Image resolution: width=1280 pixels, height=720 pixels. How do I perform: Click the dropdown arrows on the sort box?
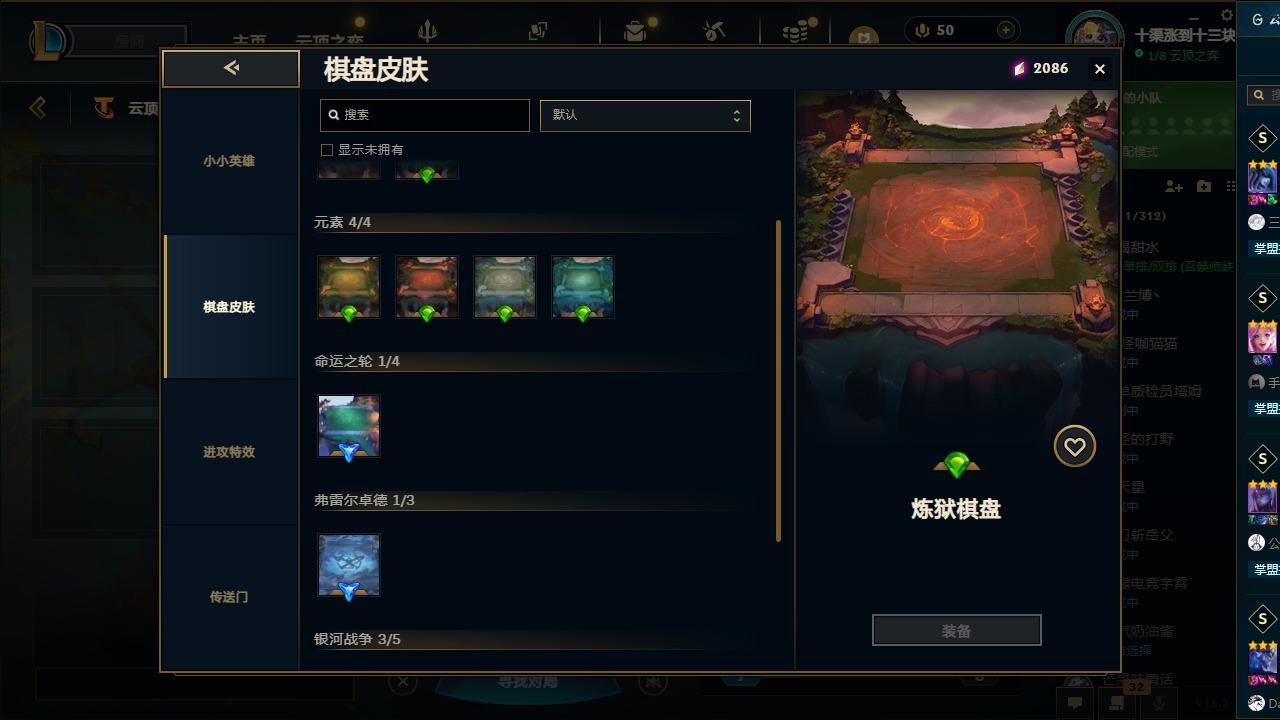tap(736, 115)
